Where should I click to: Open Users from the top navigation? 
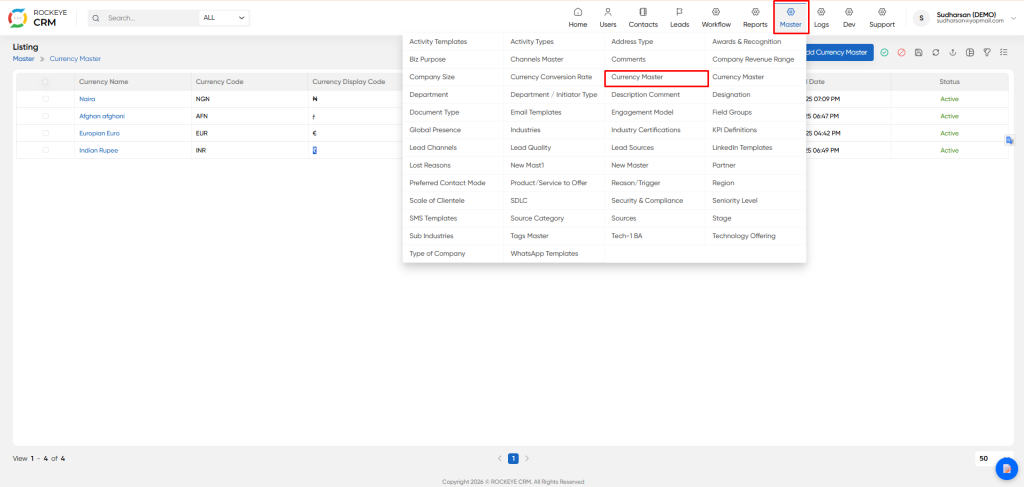pyautogui.click(x=607, y=18)
